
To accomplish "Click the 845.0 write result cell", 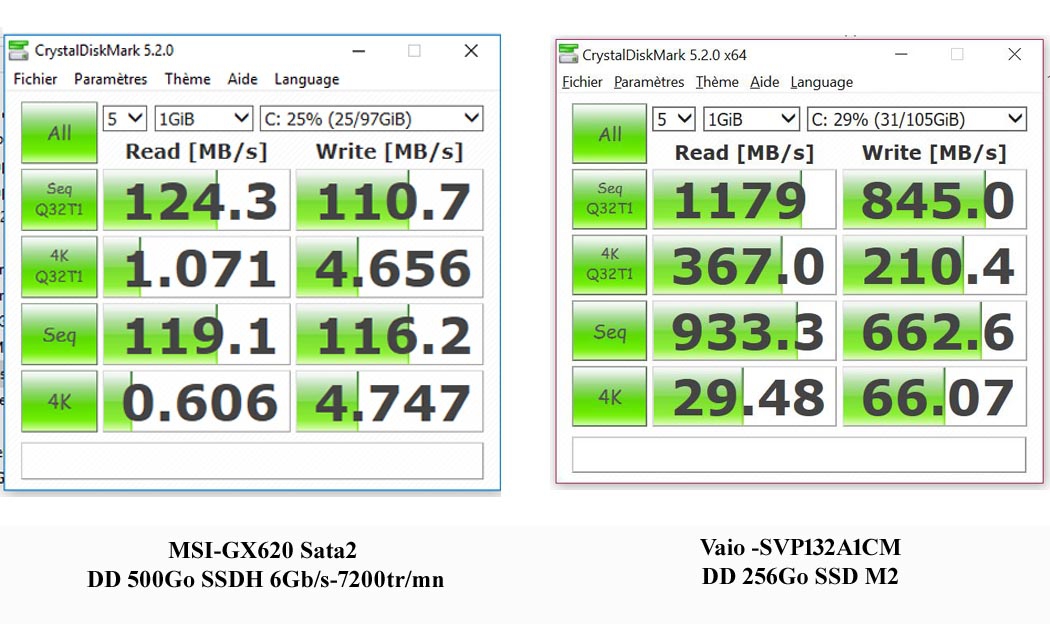I will click(x=934, y=199).
